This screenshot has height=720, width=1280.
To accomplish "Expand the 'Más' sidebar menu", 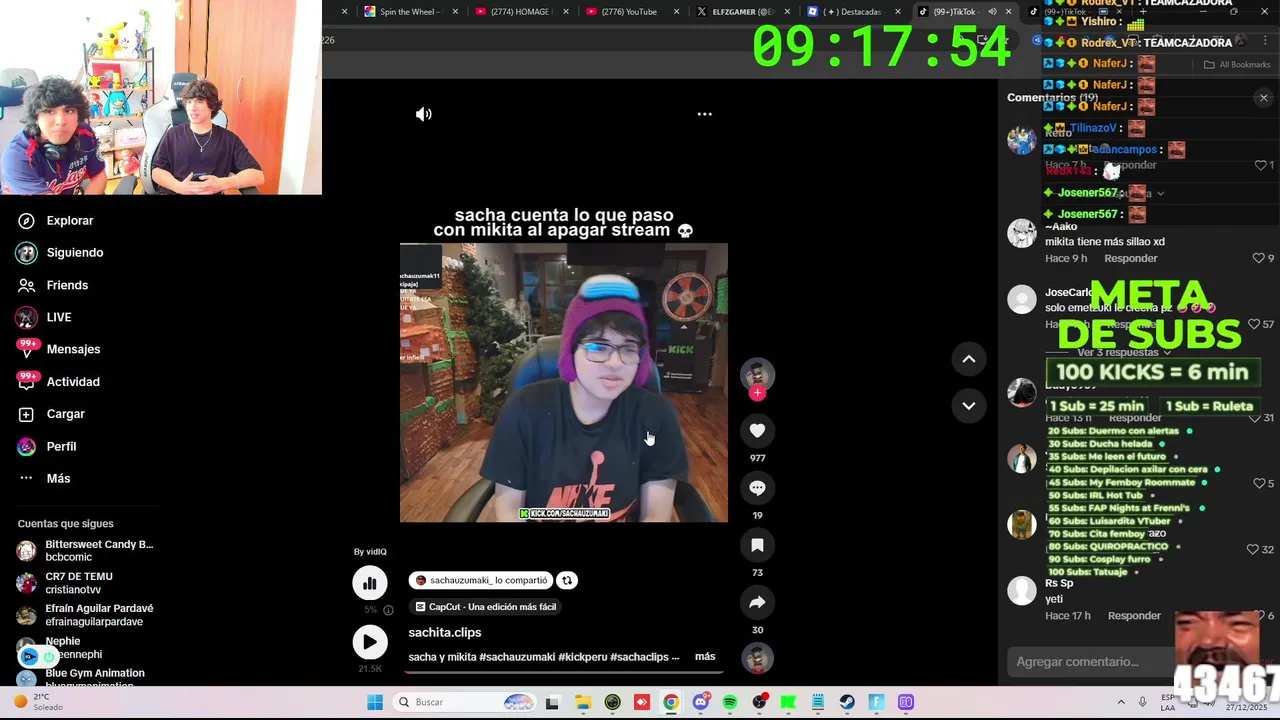I will [44, 479].
